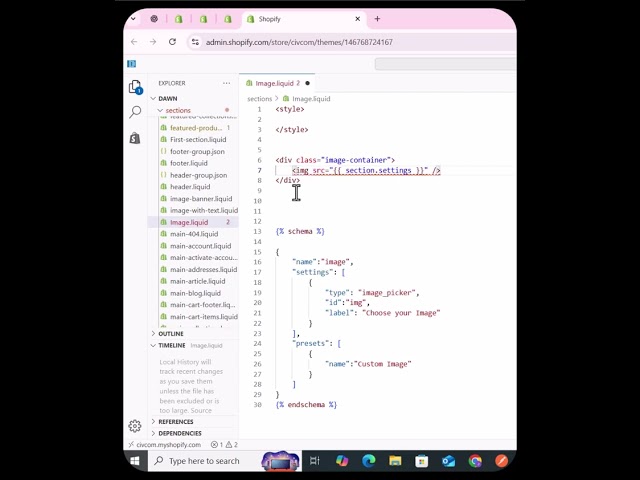Click the unsaved dot on Image.liquid tab
Viewport: 640px width, 480px height.
pyautogui.click(x=307, y=83)
